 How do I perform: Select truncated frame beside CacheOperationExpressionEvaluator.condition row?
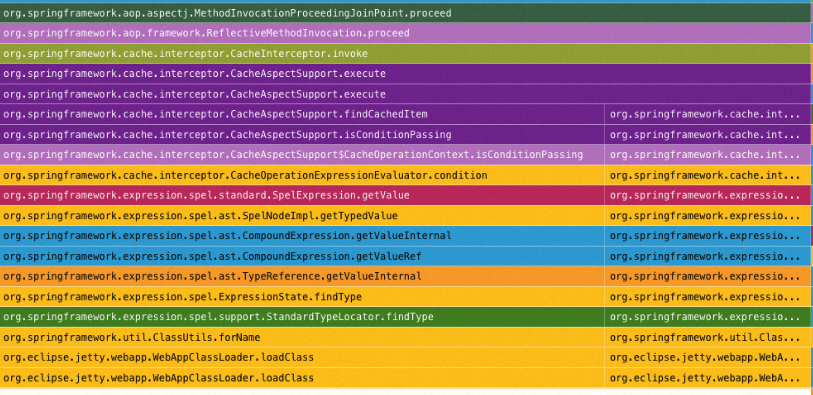pyautogui.click(x=708, y=175)
